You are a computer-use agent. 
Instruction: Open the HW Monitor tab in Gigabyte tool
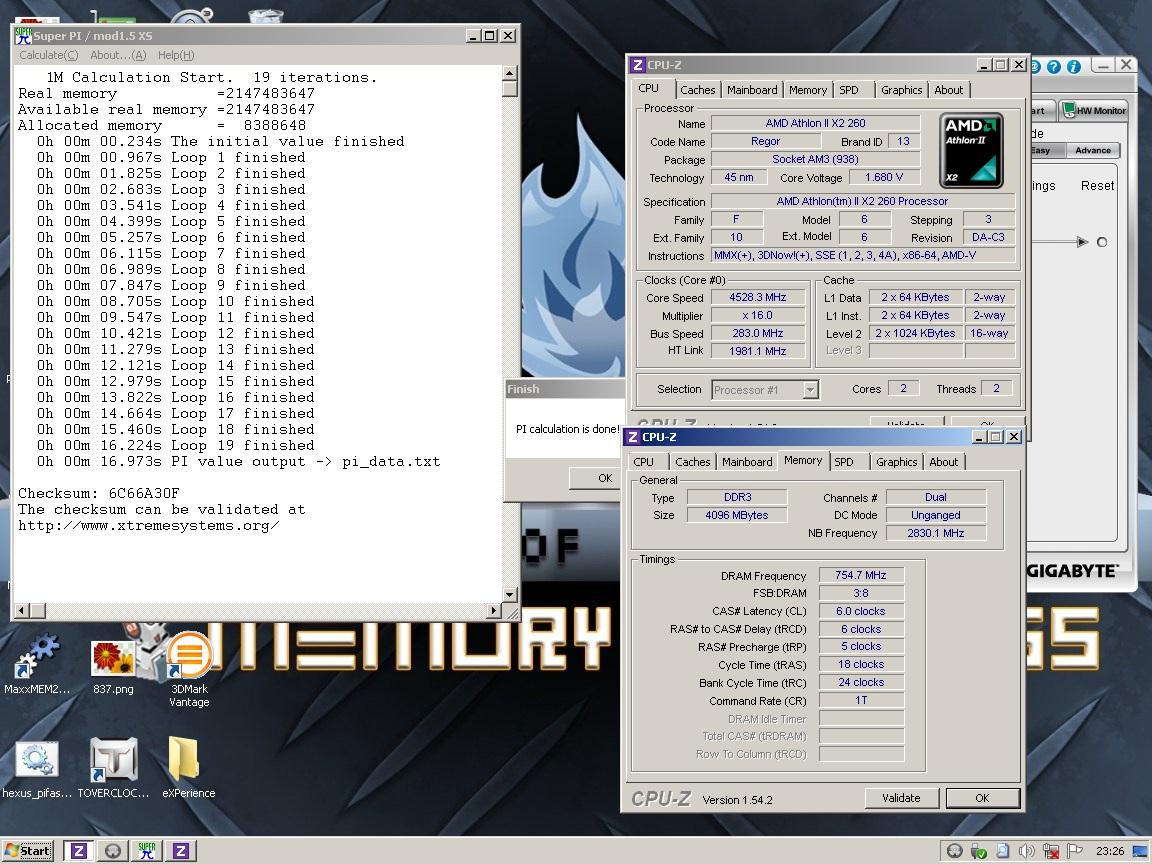click(1093, 110)
